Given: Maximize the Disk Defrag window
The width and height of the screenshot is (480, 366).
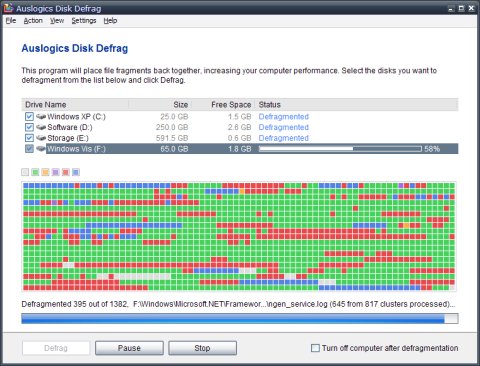Looking at the screenshot, I should pos(461,8).
